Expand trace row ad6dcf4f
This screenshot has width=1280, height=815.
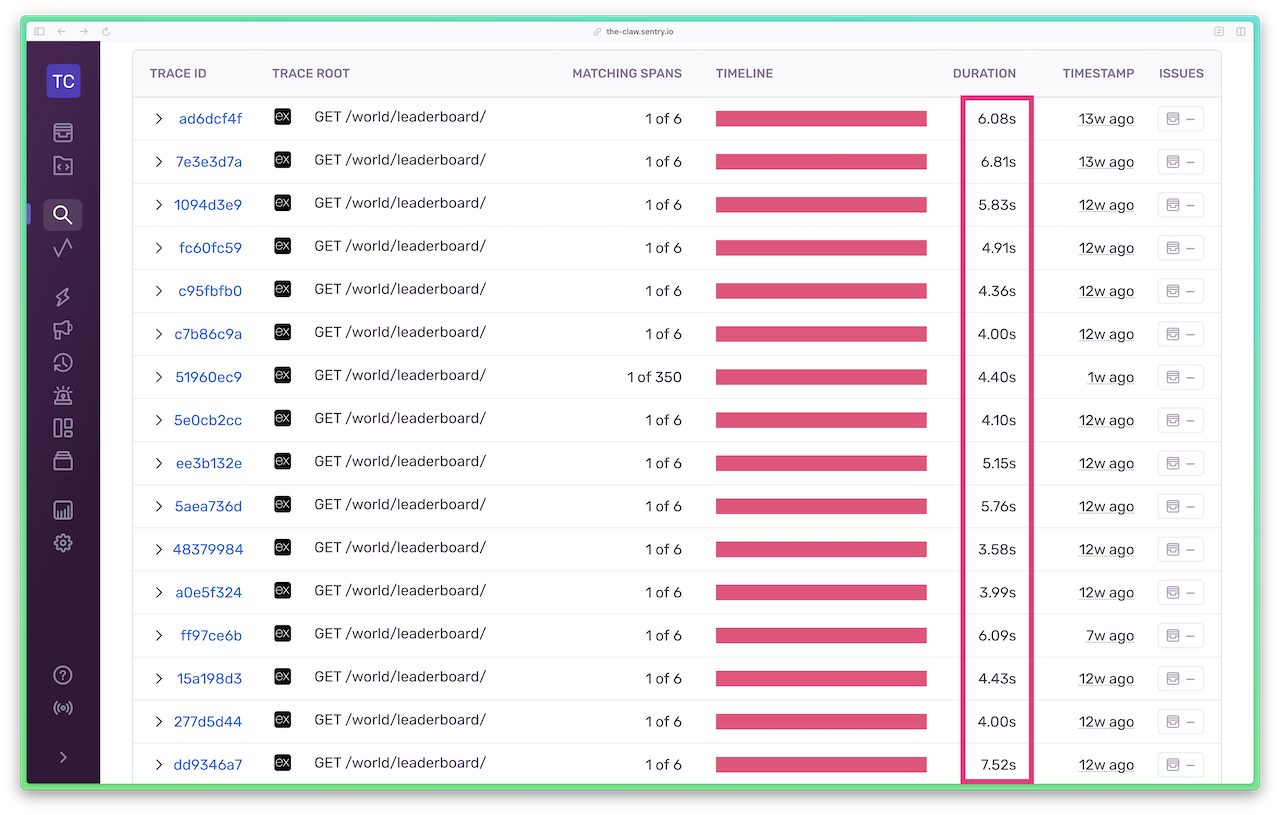pyautogui.click(x=158, y=119)
